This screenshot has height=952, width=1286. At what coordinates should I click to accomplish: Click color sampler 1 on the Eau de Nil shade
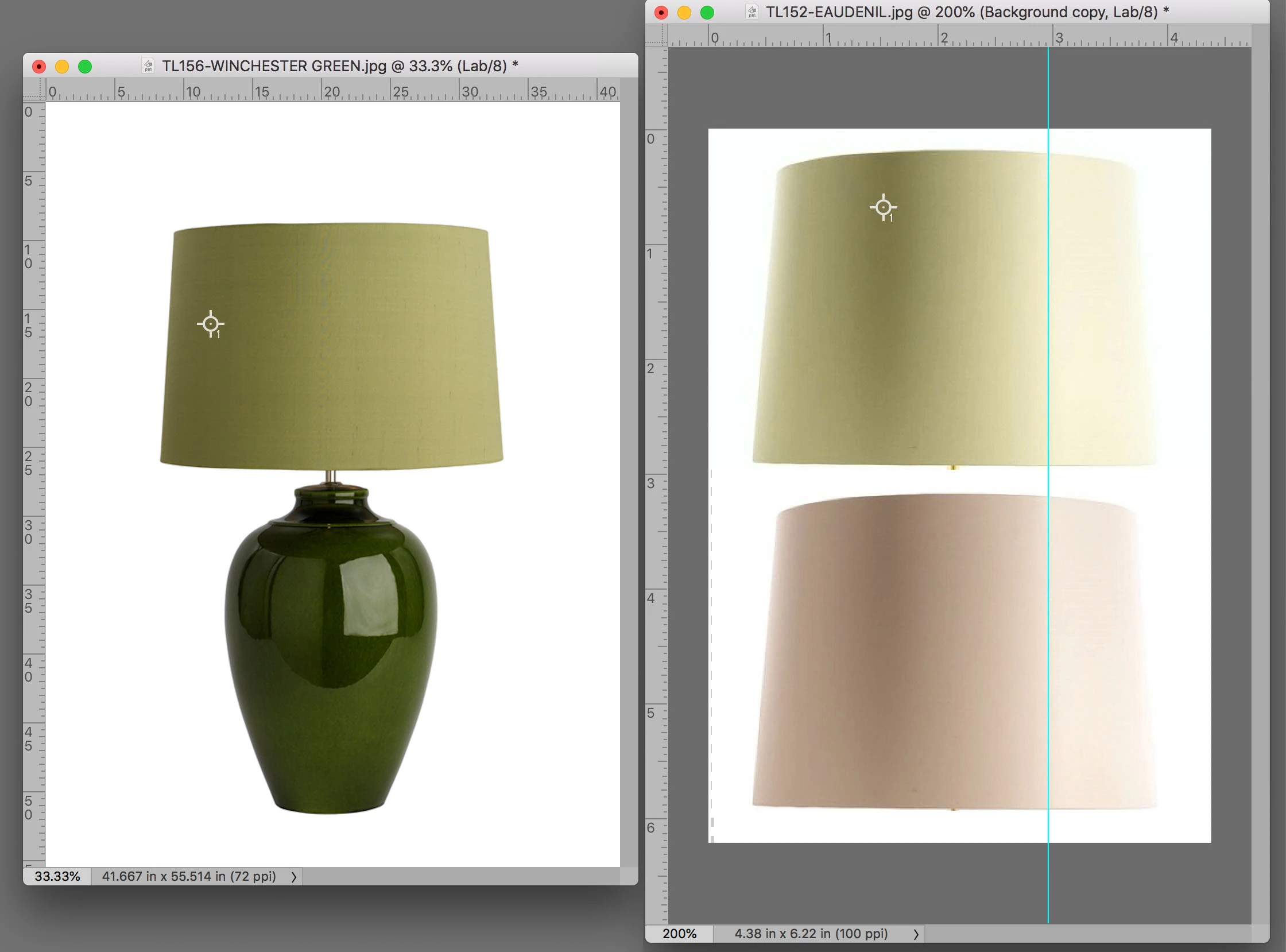882,207
